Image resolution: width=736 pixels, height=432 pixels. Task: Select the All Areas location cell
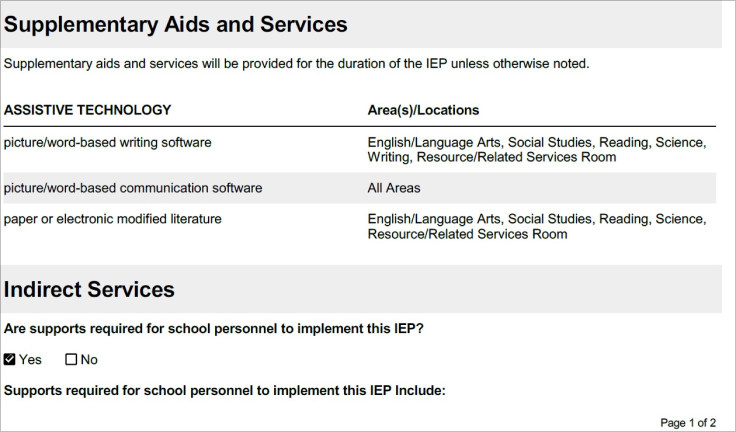tap(394, 188)
